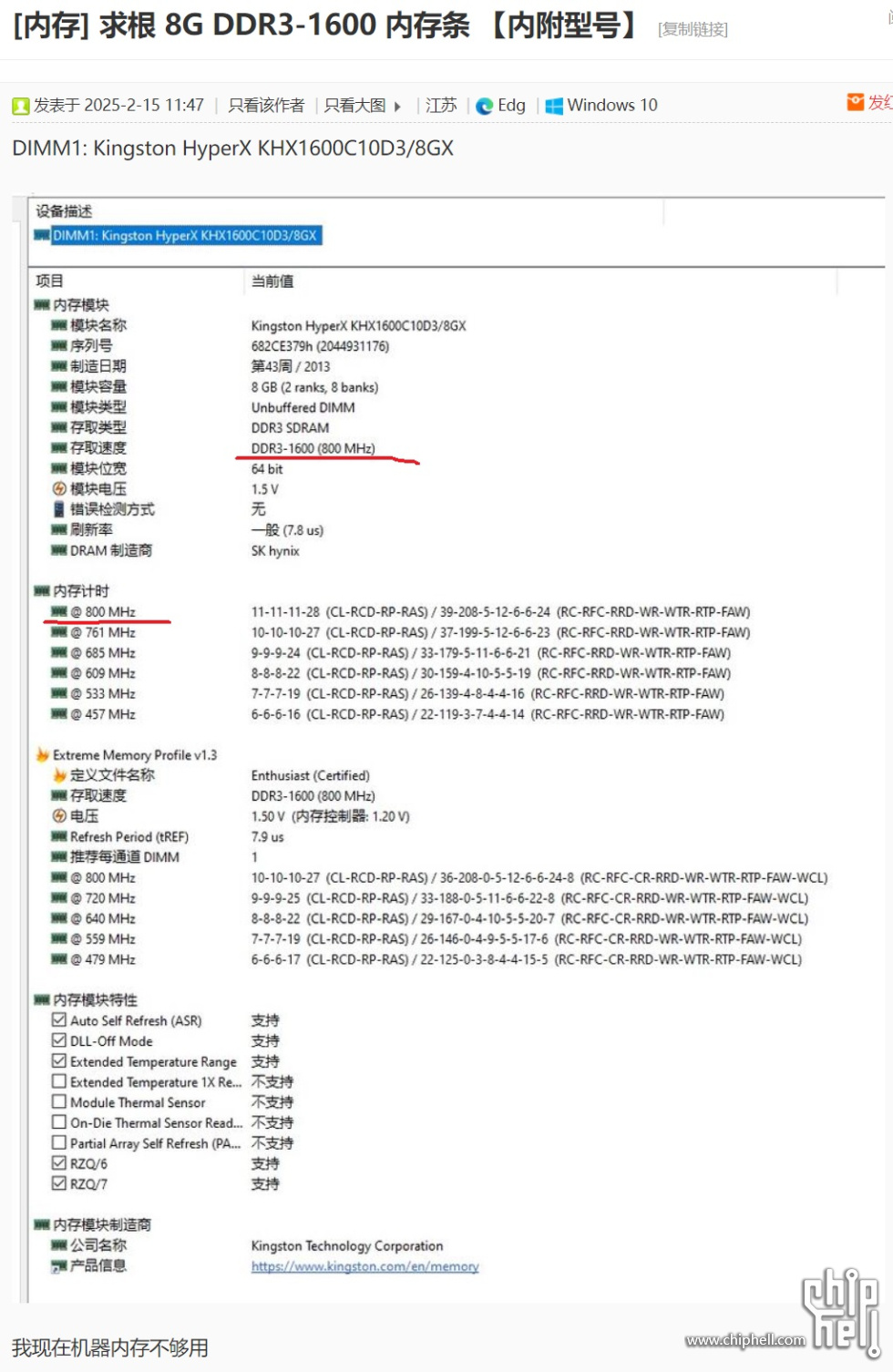Click the 当前值 column header

[x=272, y=281]
